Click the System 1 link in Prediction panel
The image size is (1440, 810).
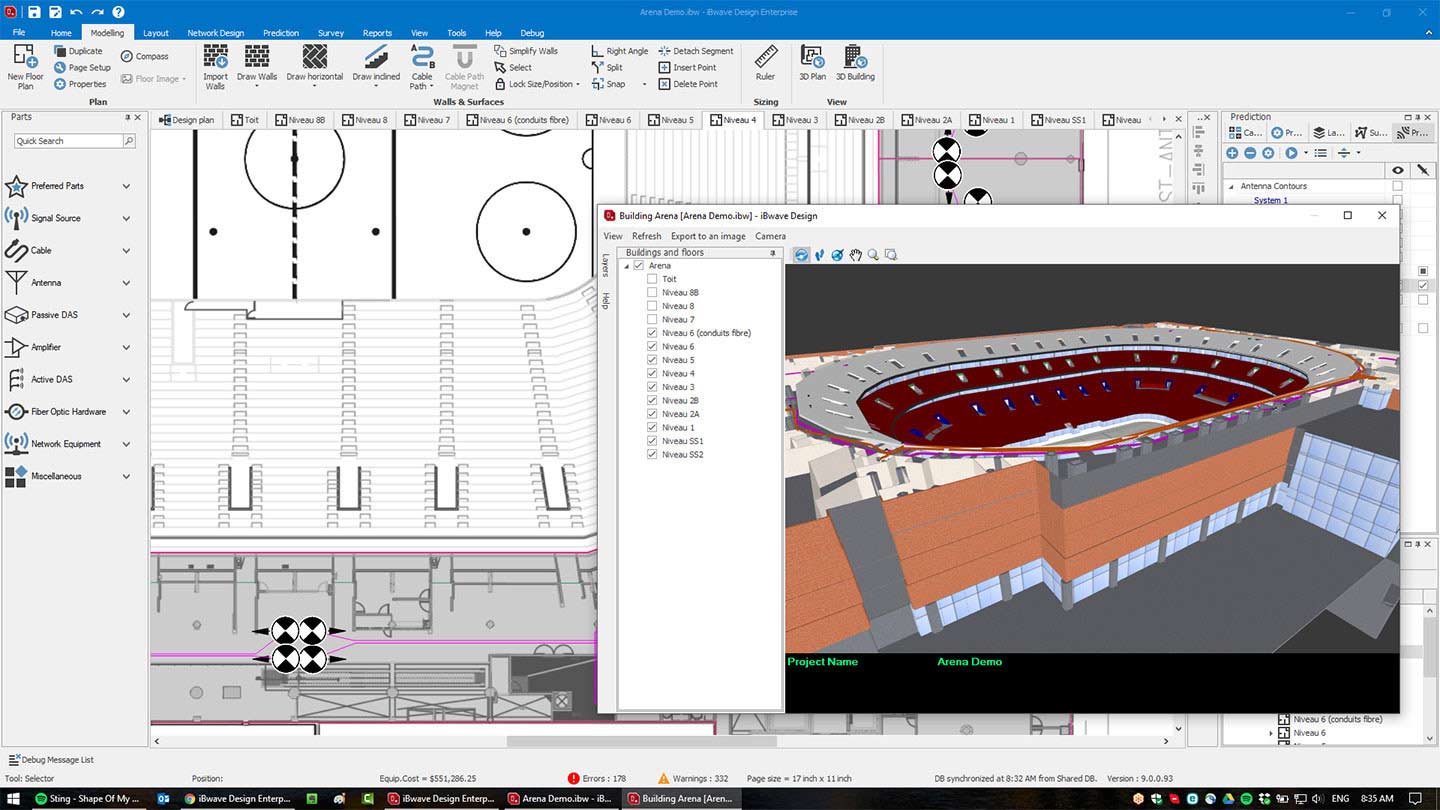click(x=1270, y=200)
